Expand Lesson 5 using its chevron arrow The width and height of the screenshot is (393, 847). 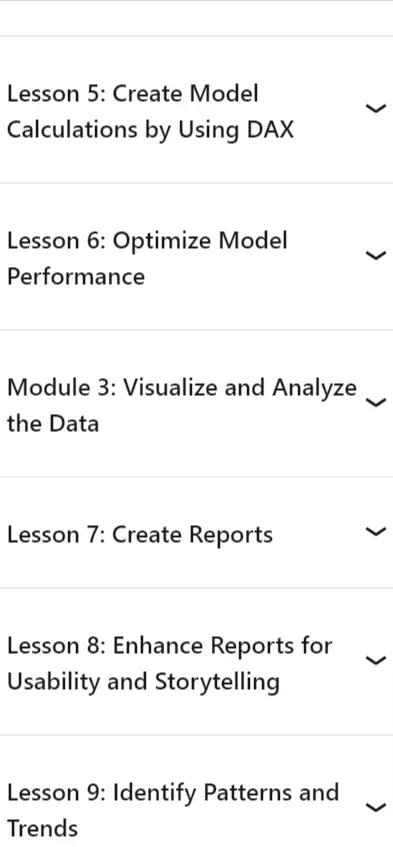pyautogui.click(x=376, y=109)
